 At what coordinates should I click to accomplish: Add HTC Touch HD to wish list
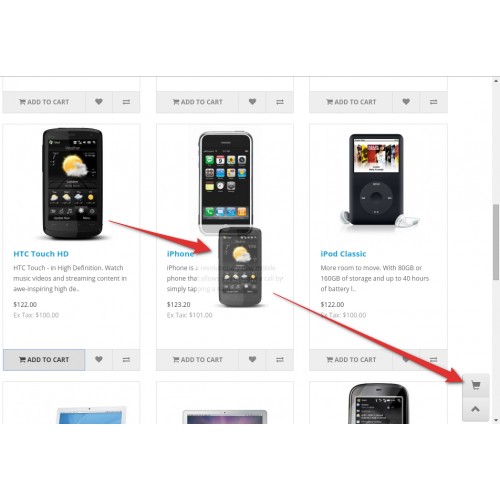[x=99, y=360]
